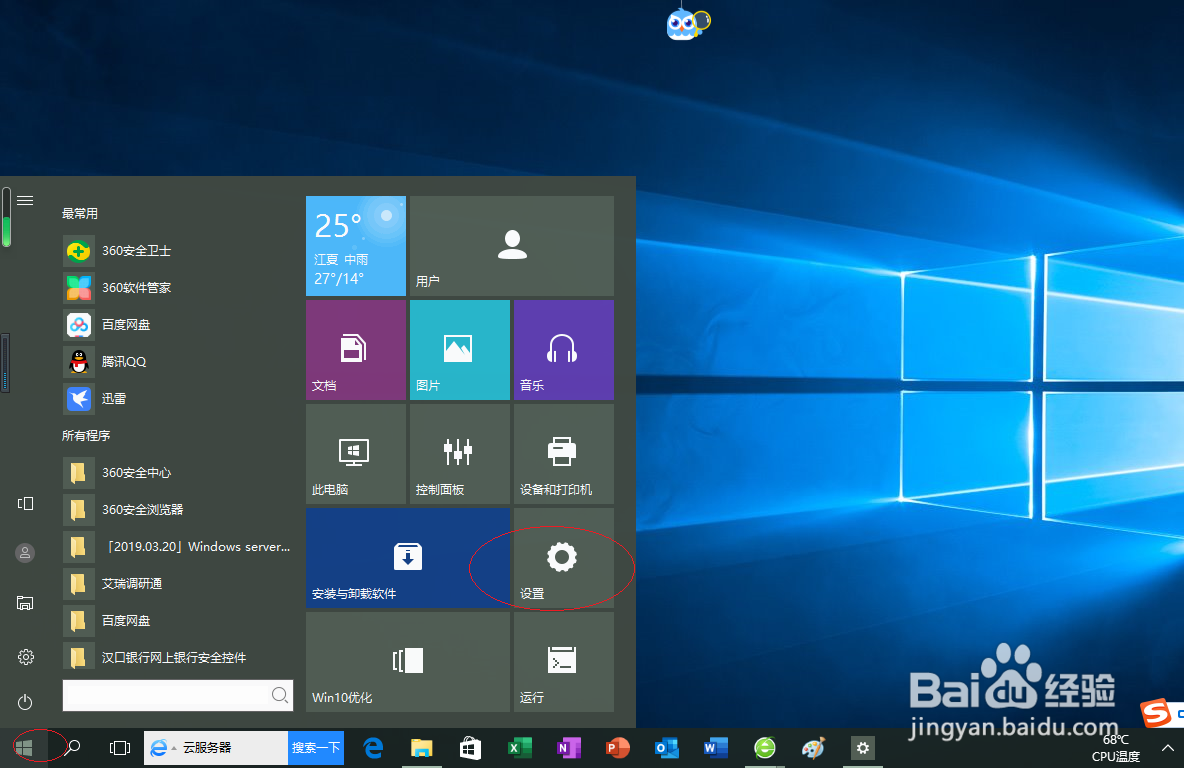This screenshot has height=768, width=1184.
Task: Start Excel from the taskbar
Action: tap(519, 747)
